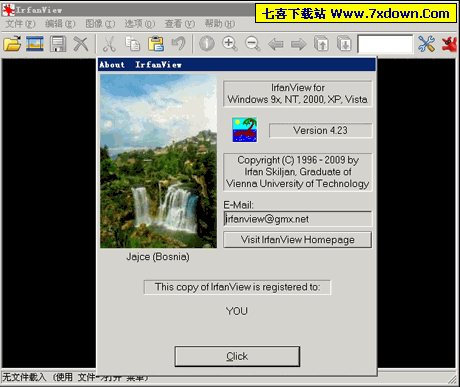
Task: Cut selection using the scissors icon
Action: [109, 44]
